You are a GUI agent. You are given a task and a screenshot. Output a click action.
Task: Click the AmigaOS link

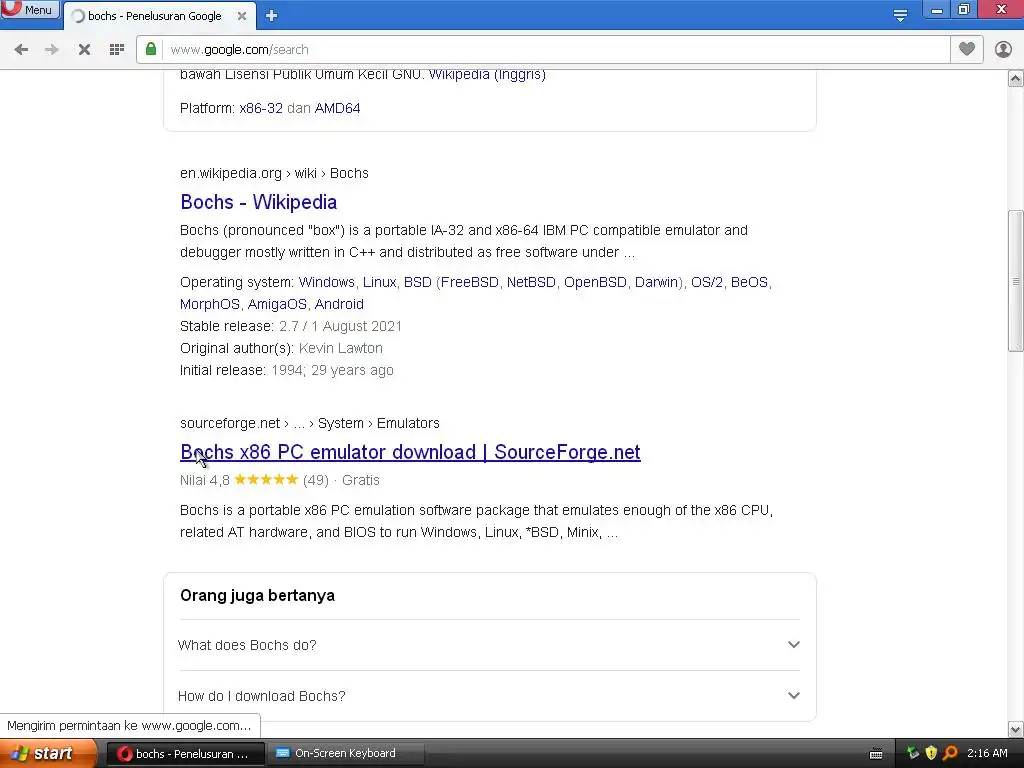[x=277, y=304]
